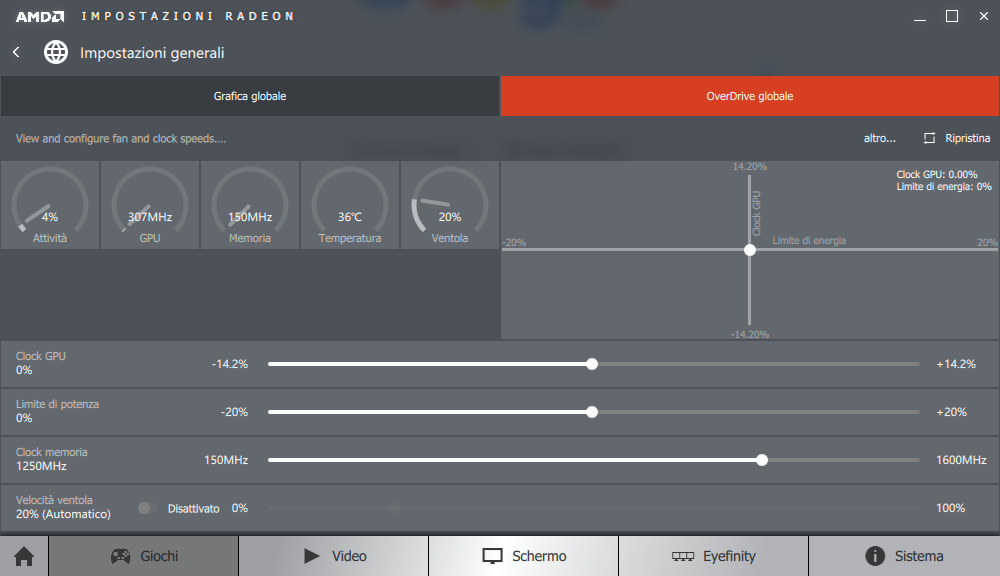Viewport: 1000px width, 576px height.
Task: Click the 'Limite di energia: 0%' graph readout
Action: [944, 186]
